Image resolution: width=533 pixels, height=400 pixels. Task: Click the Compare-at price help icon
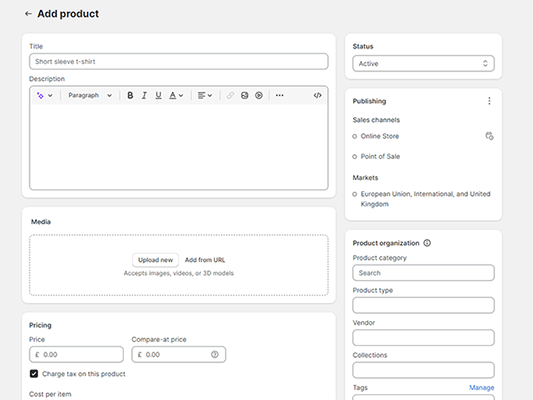click(215, 354)
